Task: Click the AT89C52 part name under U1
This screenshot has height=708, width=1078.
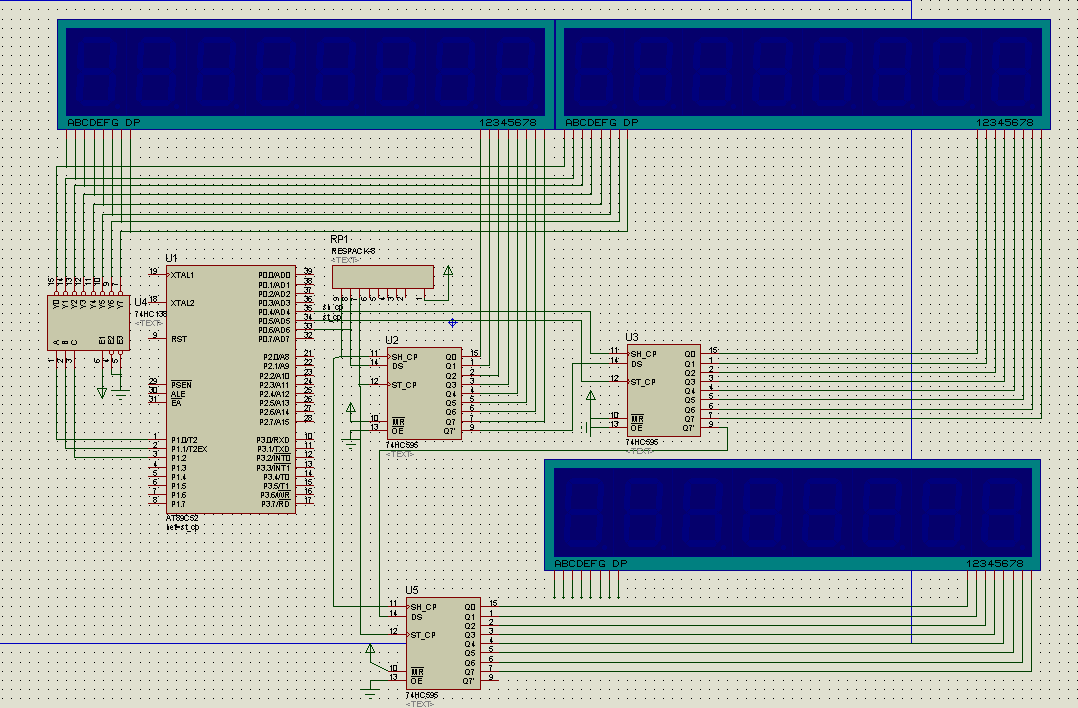Action: tap(182, 518)
